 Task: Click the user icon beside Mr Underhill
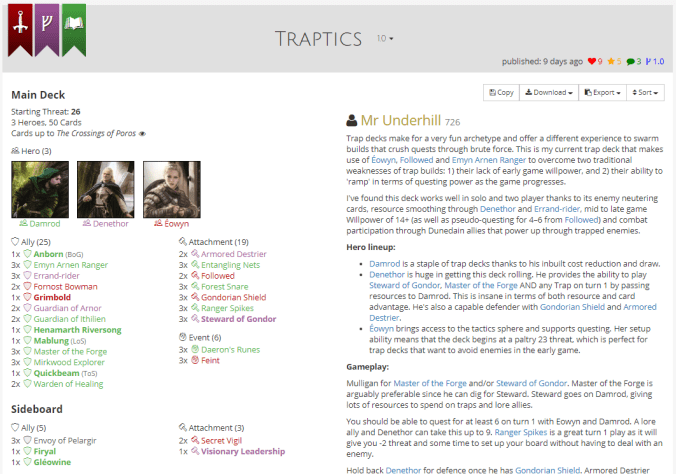pos(352,120)
